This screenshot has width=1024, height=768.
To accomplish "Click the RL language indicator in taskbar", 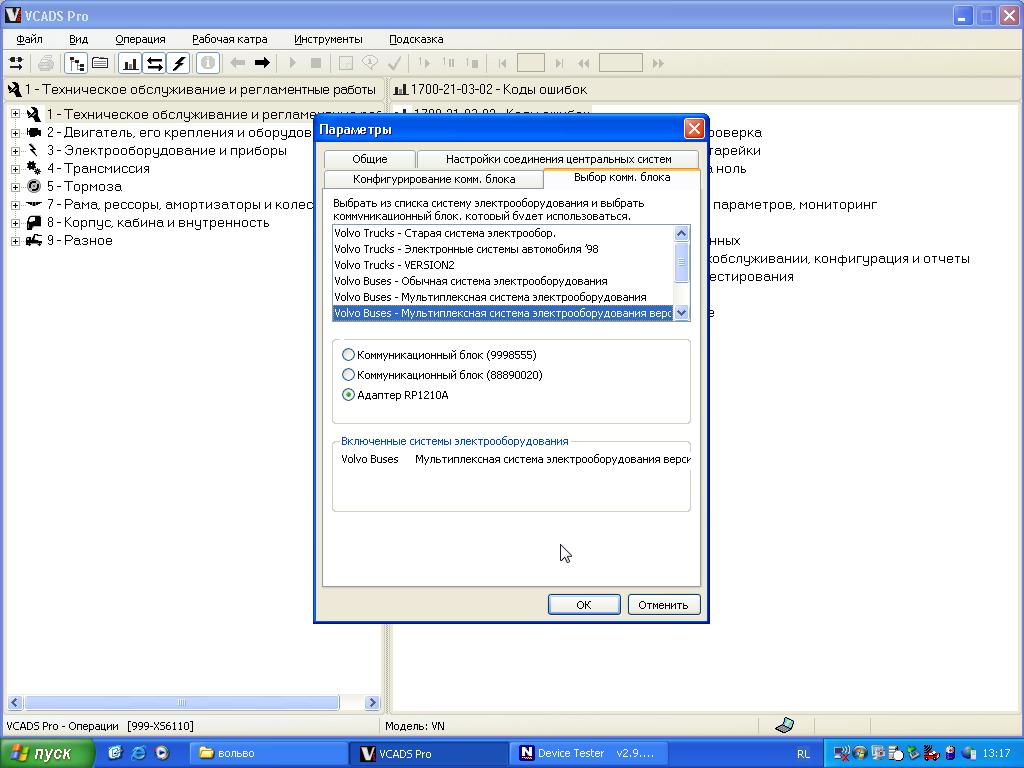I will (x=803, y=754).
